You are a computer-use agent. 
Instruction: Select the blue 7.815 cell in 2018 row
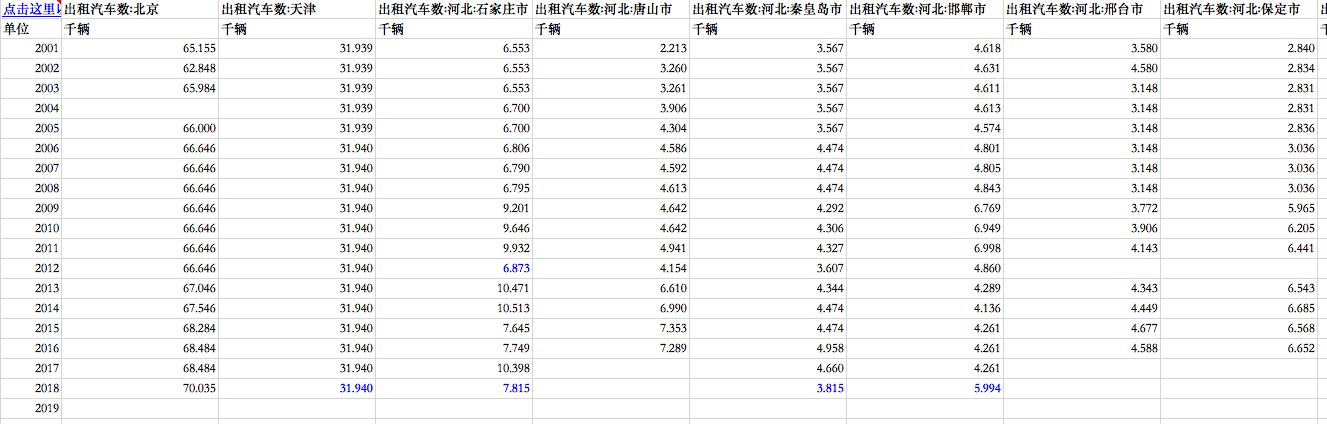[454, 388]
